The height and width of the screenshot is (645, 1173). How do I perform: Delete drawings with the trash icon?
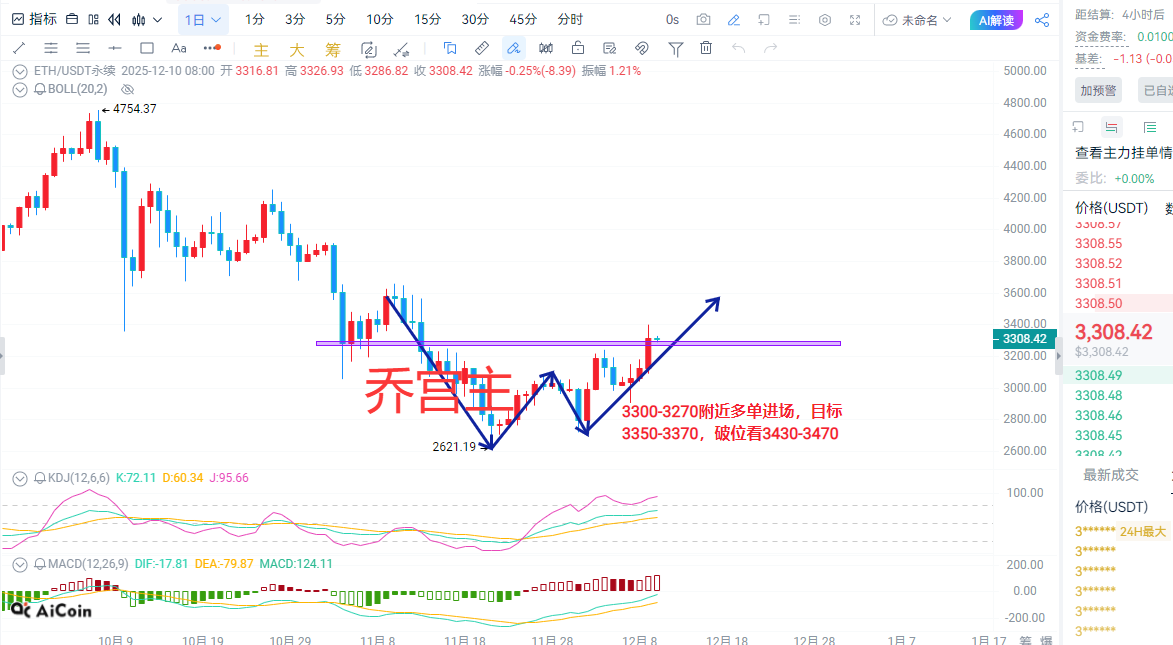coord(706,48)
